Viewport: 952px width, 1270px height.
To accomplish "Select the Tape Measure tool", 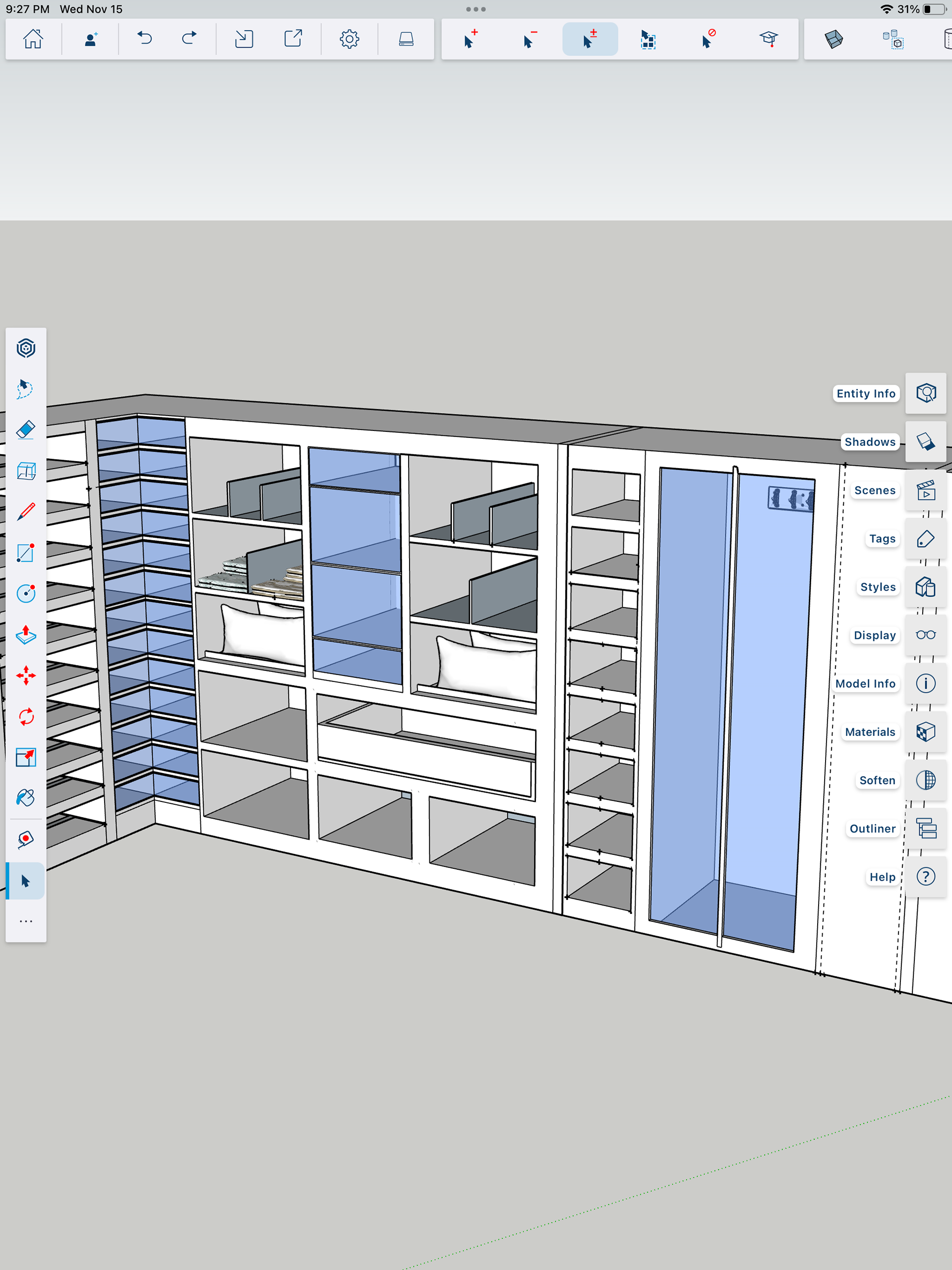I will click(x=26, y=840).
